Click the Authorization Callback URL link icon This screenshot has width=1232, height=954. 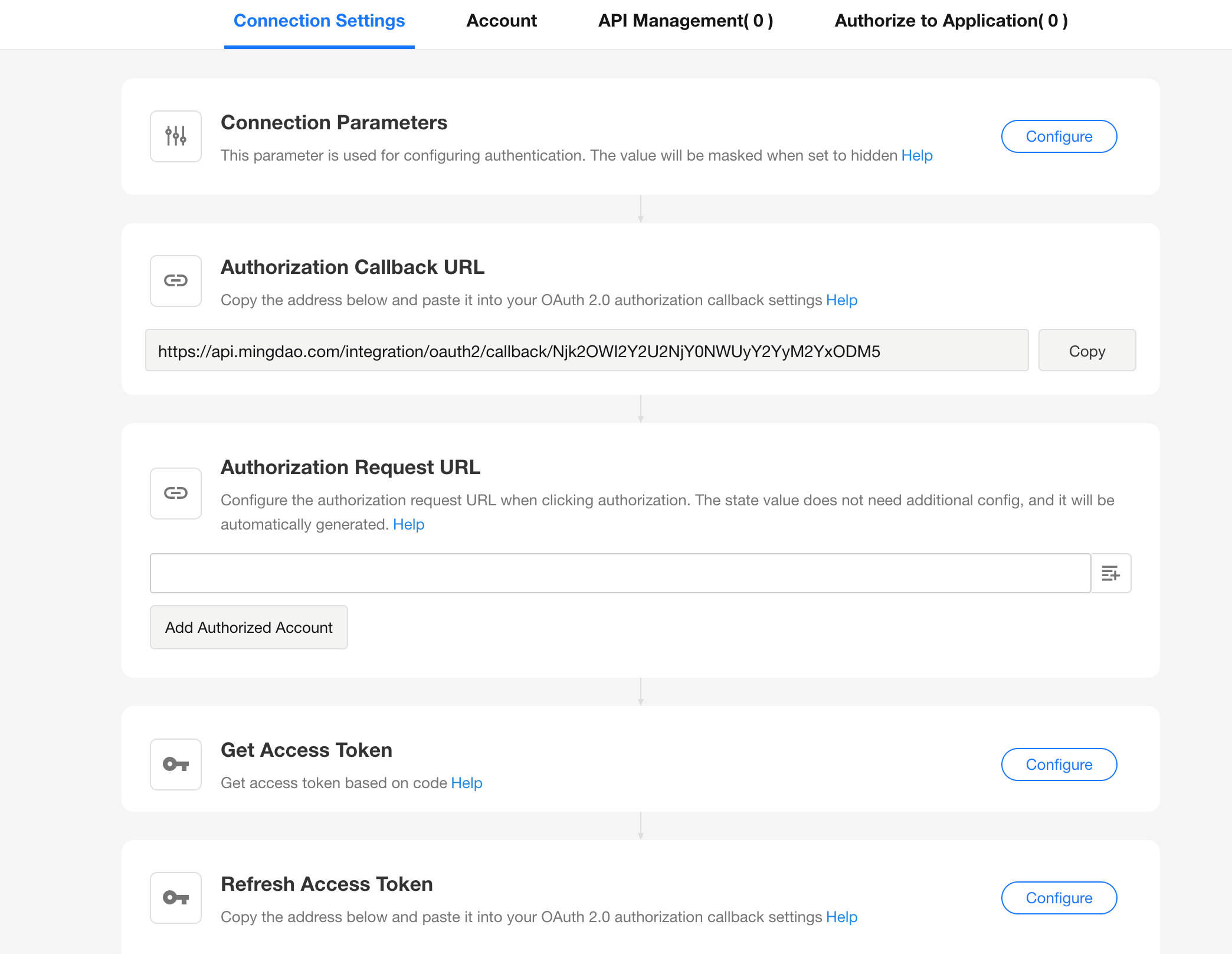(176, 280)
